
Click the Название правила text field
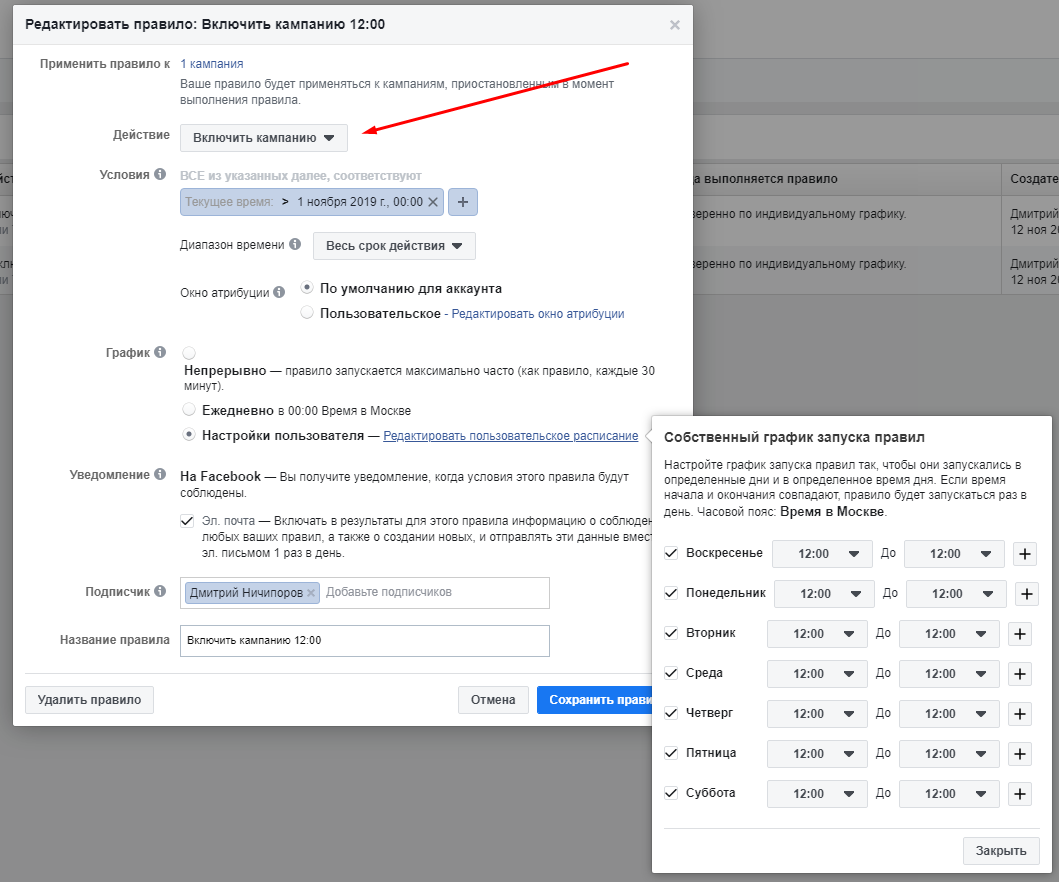365,641
